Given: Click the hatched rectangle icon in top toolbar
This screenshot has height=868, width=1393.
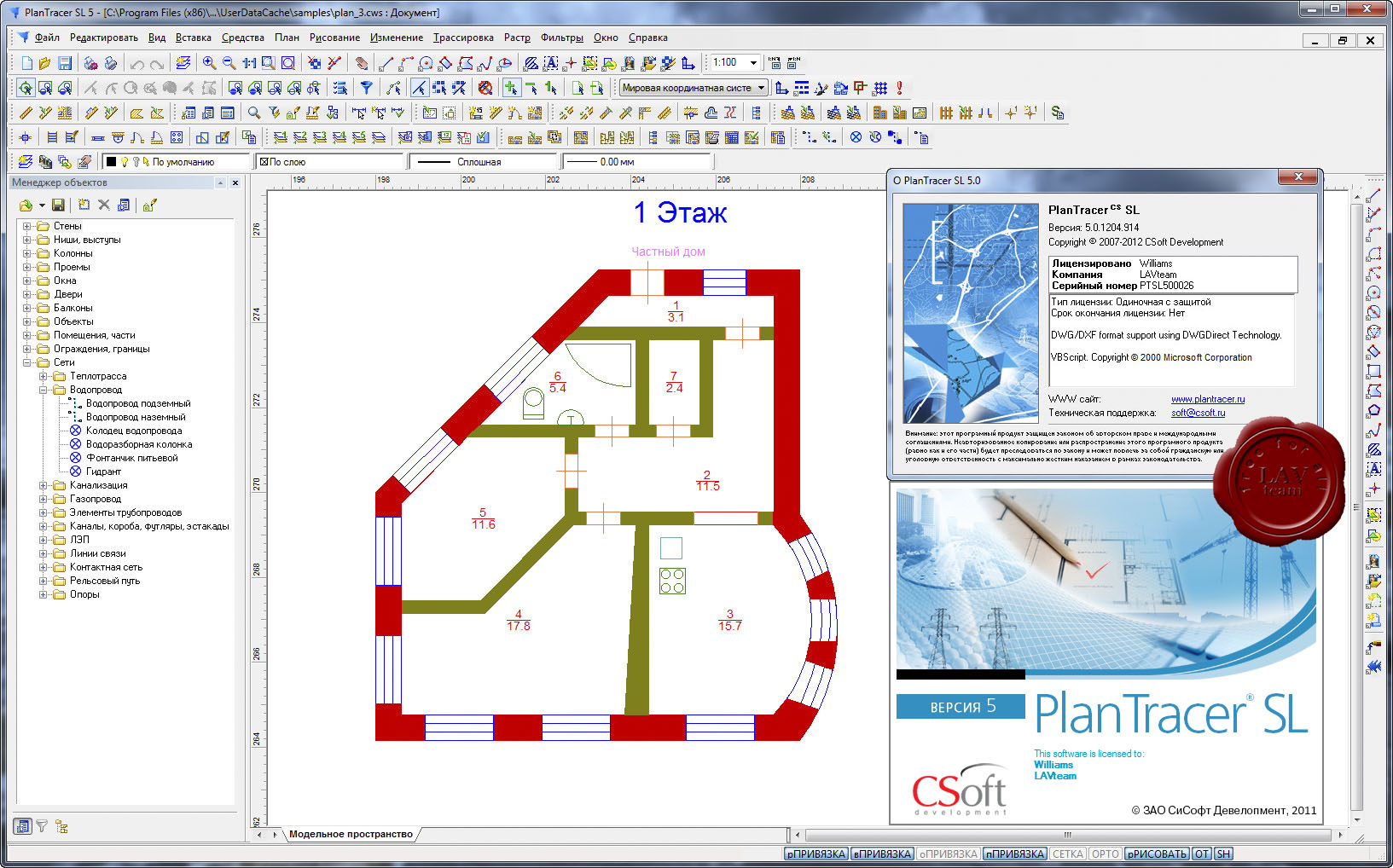Looking at the screenshot, I should [531, 63].
